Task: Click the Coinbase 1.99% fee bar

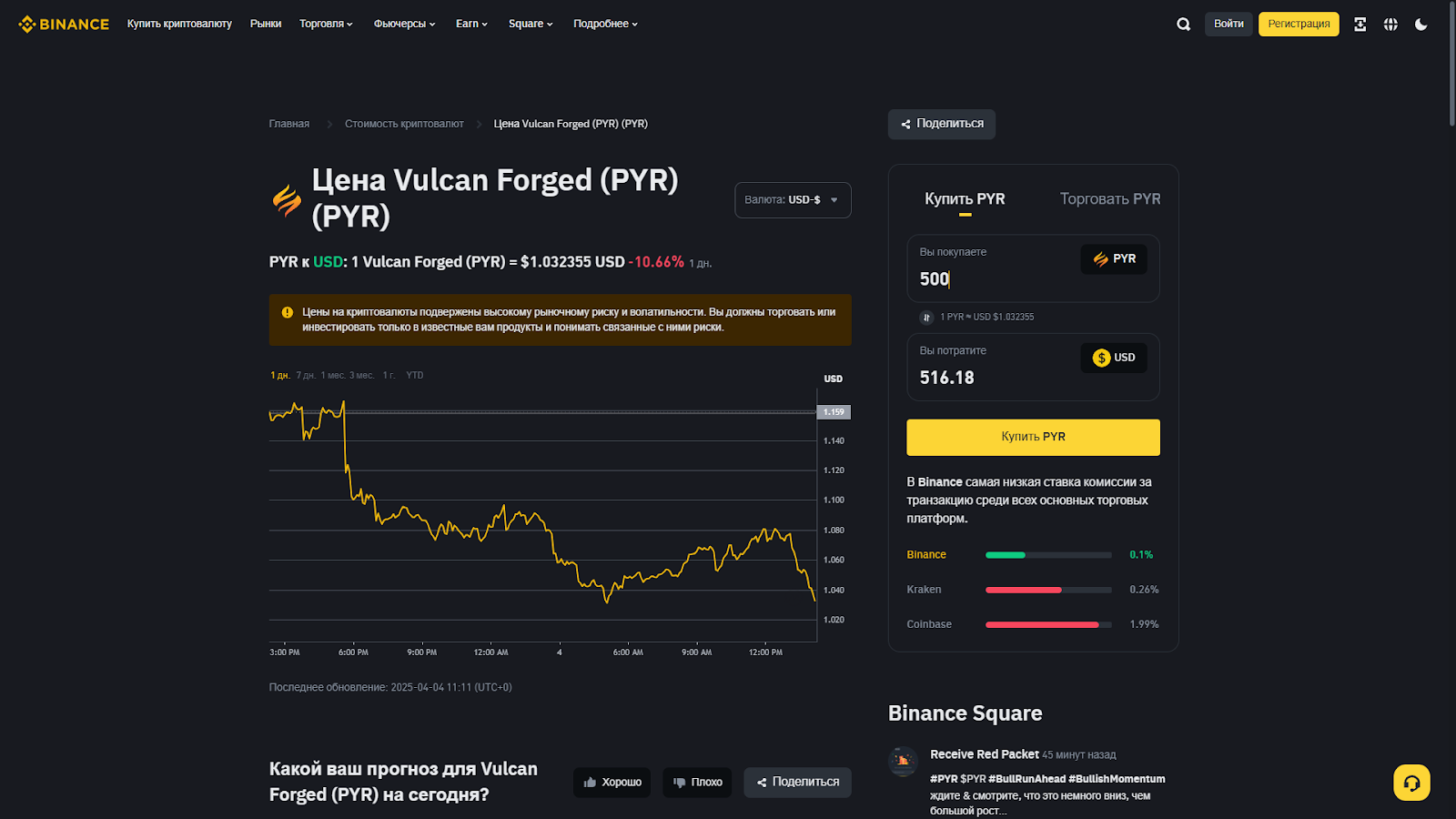Action: click(x=1048, y=625)
